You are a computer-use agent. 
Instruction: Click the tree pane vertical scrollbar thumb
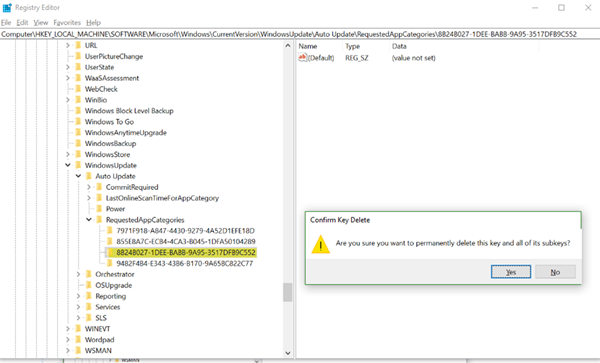(x=287, y=292)
